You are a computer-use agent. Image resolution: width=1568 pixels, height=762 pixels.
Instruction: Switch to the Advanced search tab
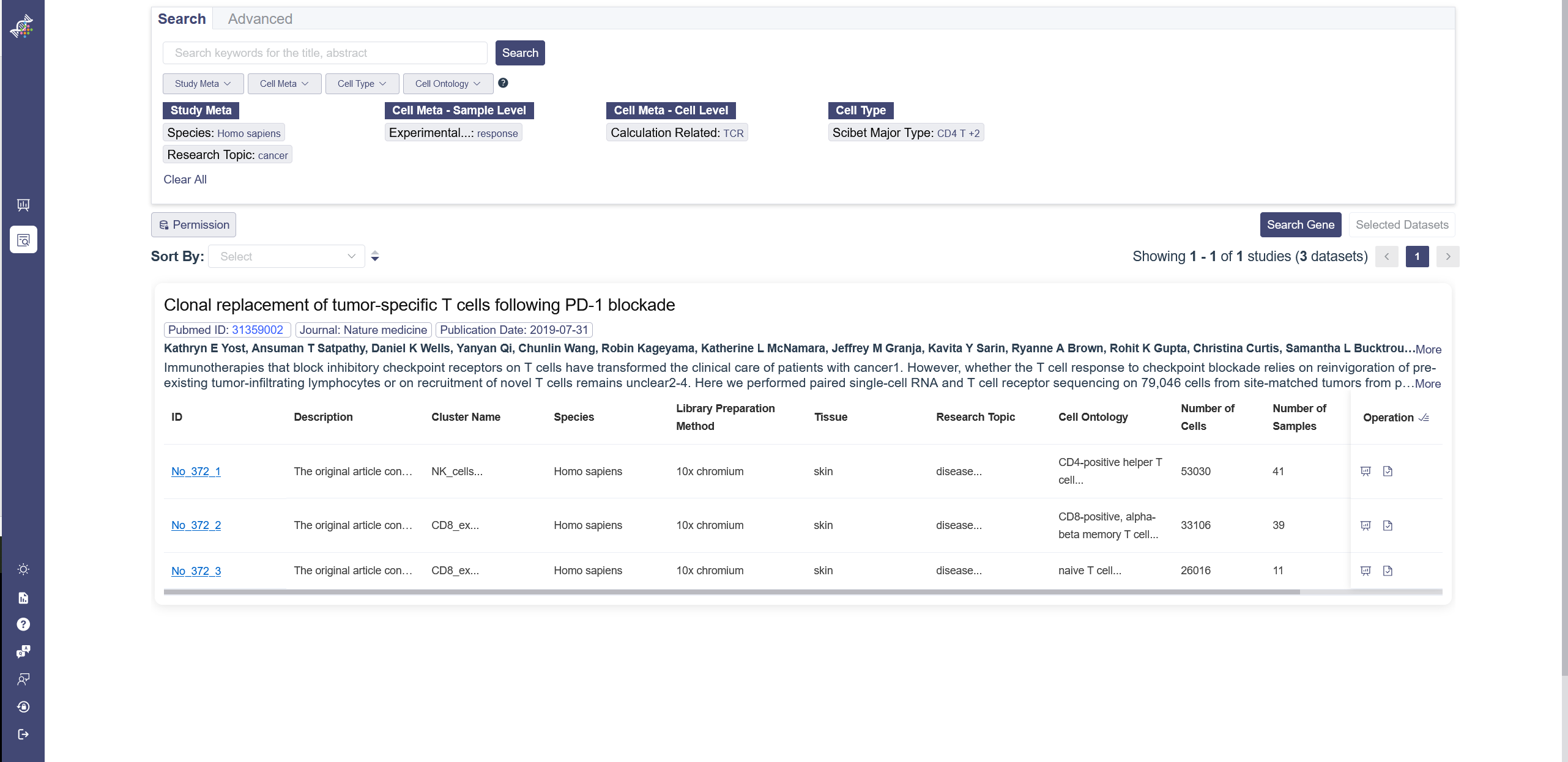pos(260,19)
